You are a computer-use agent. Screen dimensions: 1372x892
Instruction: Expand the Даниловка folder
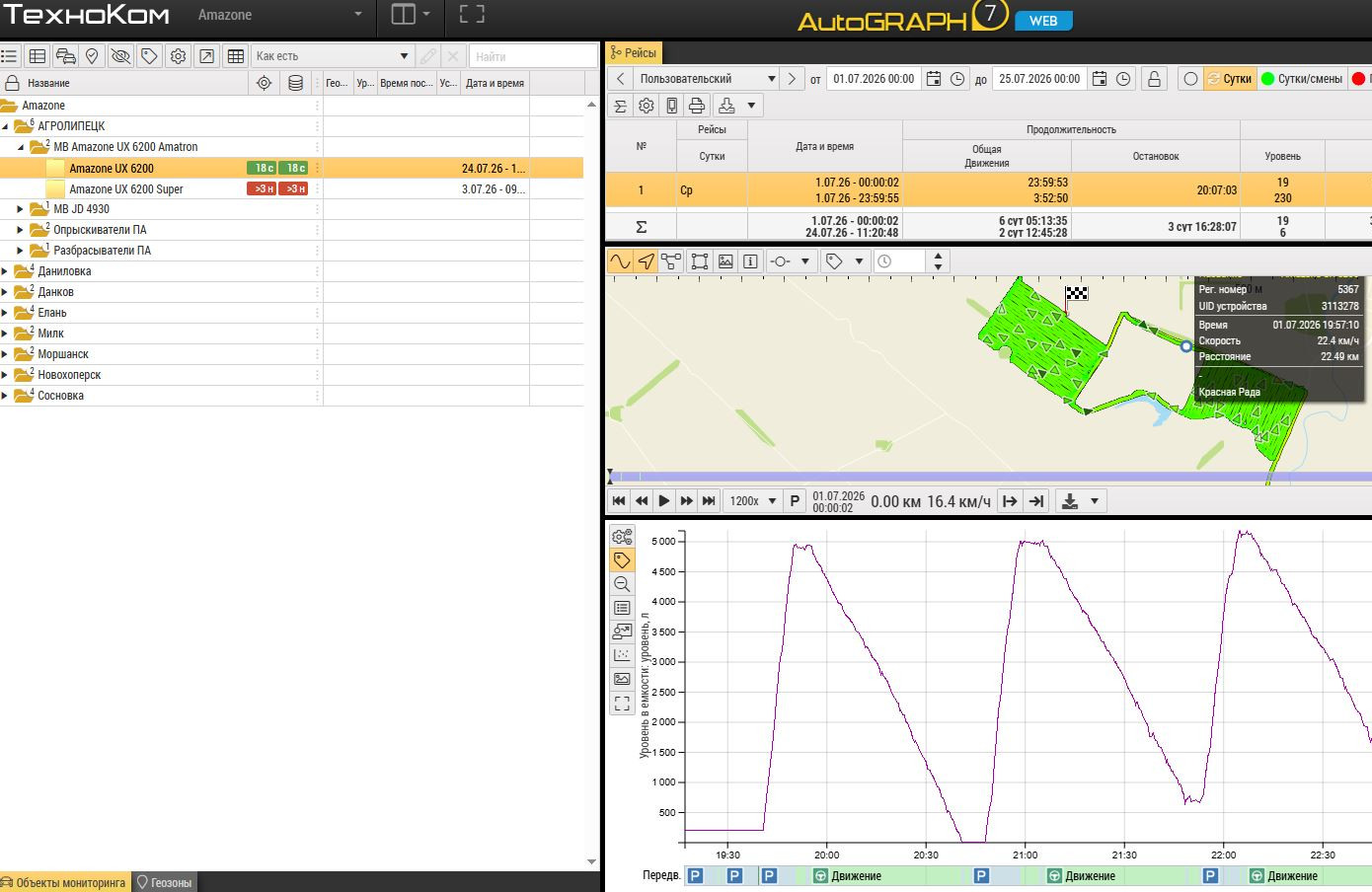pos(5,271)
